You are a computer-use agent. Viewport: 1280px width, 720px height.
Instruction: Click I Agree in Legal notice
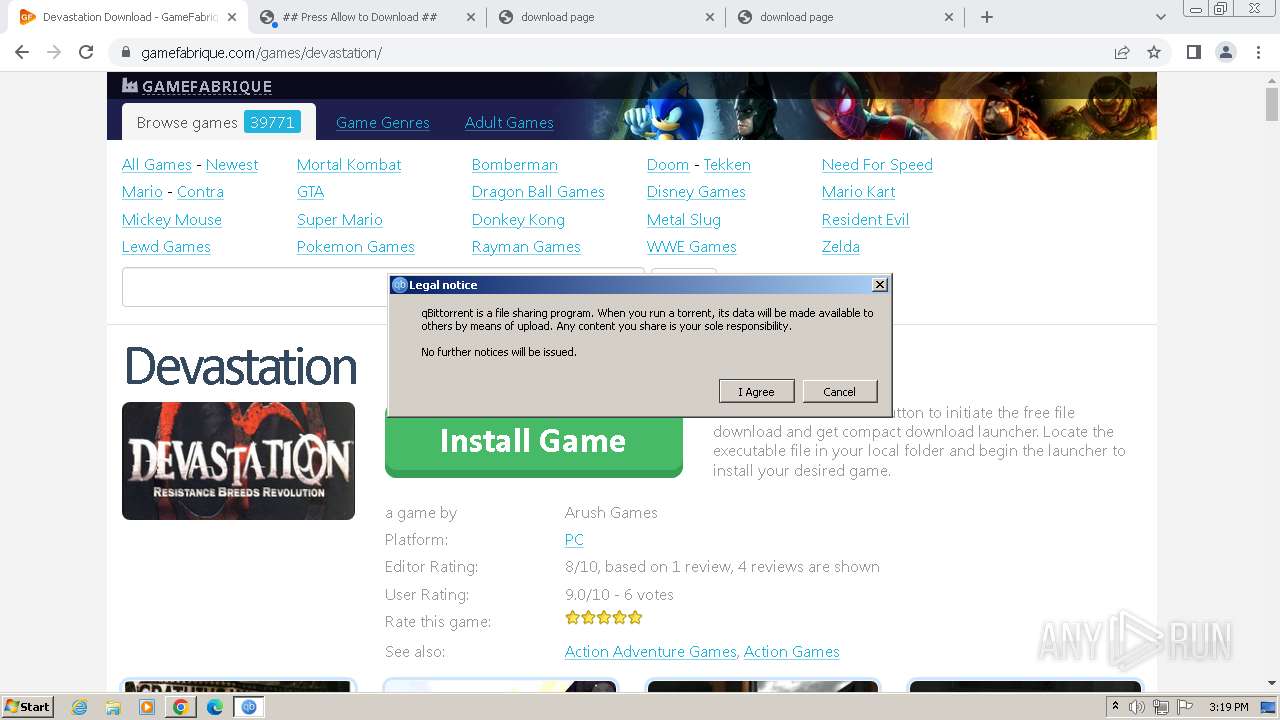[x=757, y=391]
